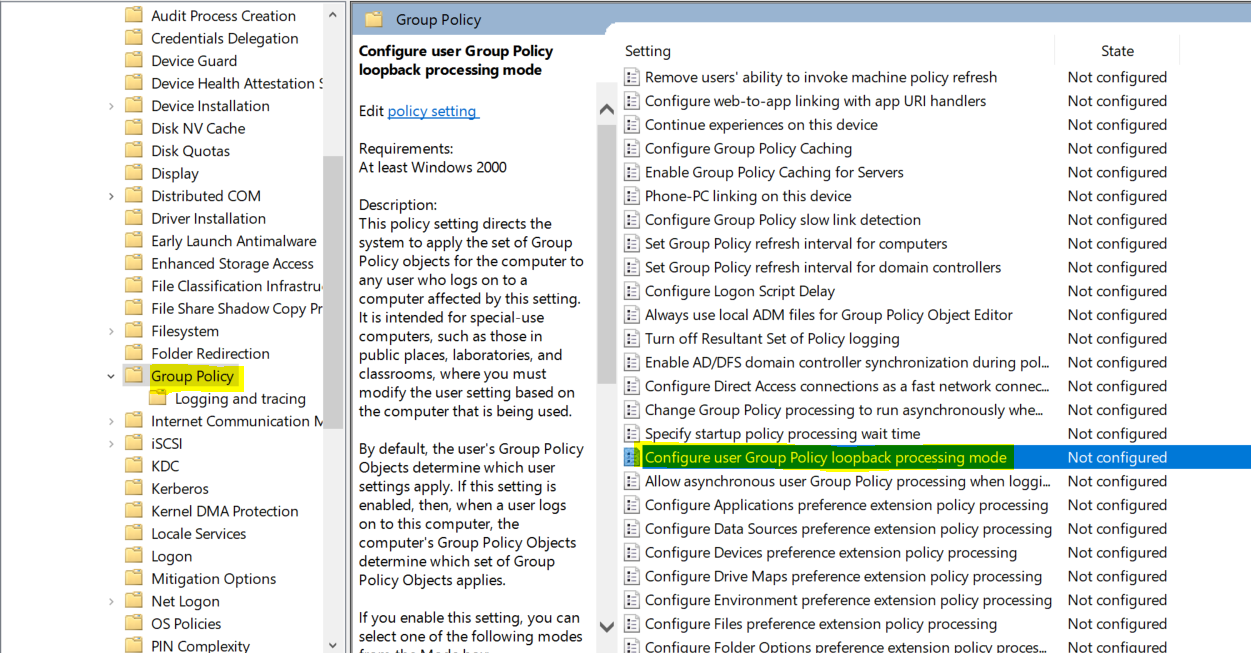Expand the Device Installation tree node
The width and height of the screenshot is (1251, 653).
[x=111, y=107]
